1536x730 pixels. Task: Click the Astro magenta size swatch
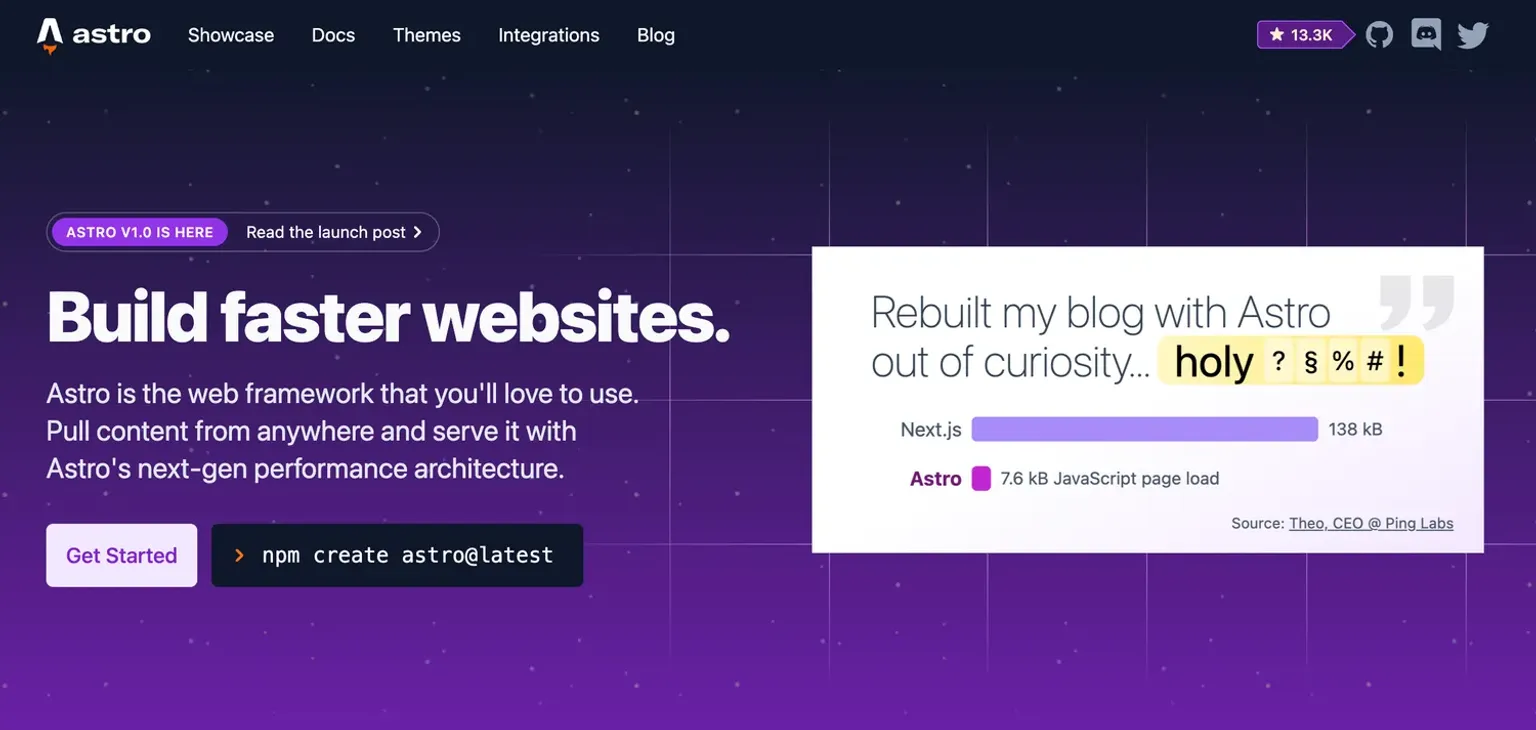pyautogui.click(x=981, y=478)
